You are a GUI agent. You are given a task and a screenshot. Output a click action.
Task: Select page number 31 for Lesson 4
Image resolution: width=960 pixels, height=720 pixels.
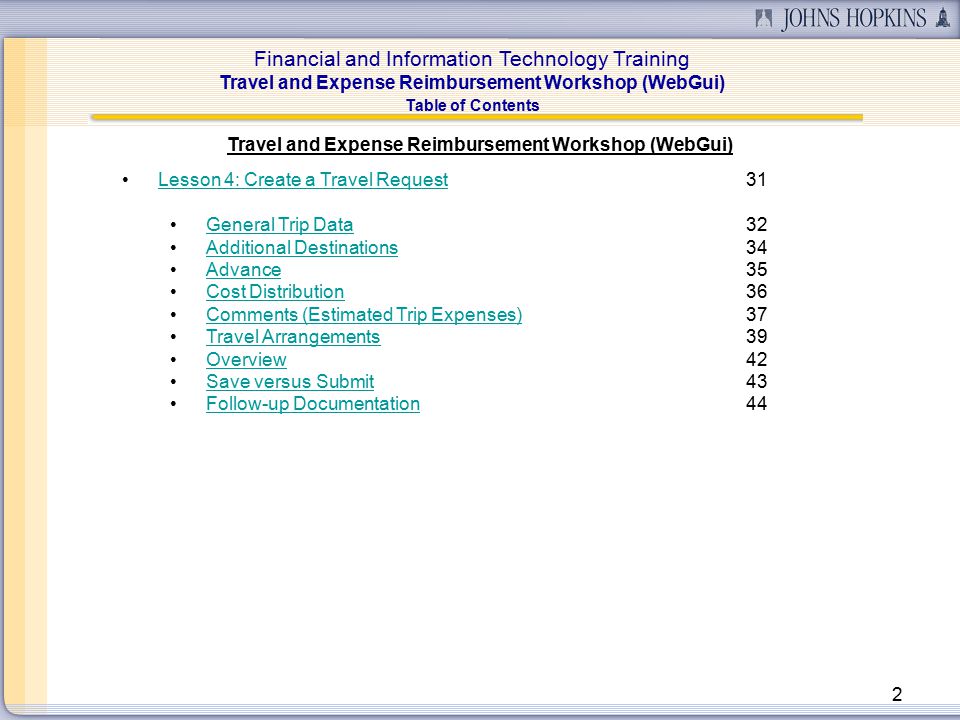[756, 179]
